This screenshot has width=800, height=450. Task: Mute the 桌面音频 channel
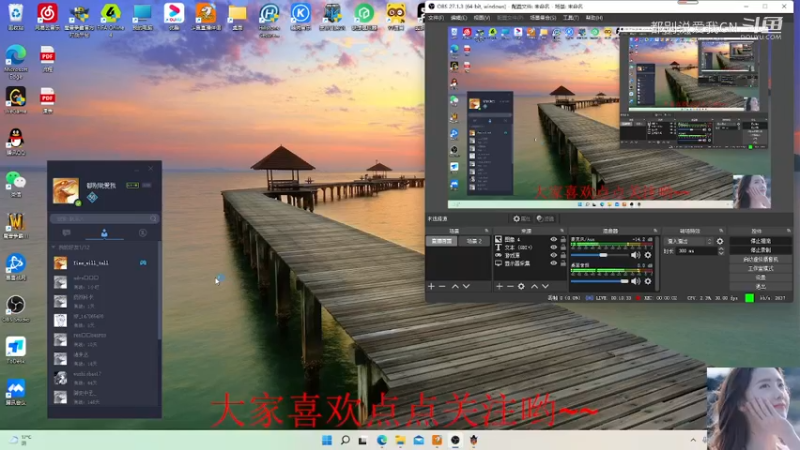[x=636, y=281]
